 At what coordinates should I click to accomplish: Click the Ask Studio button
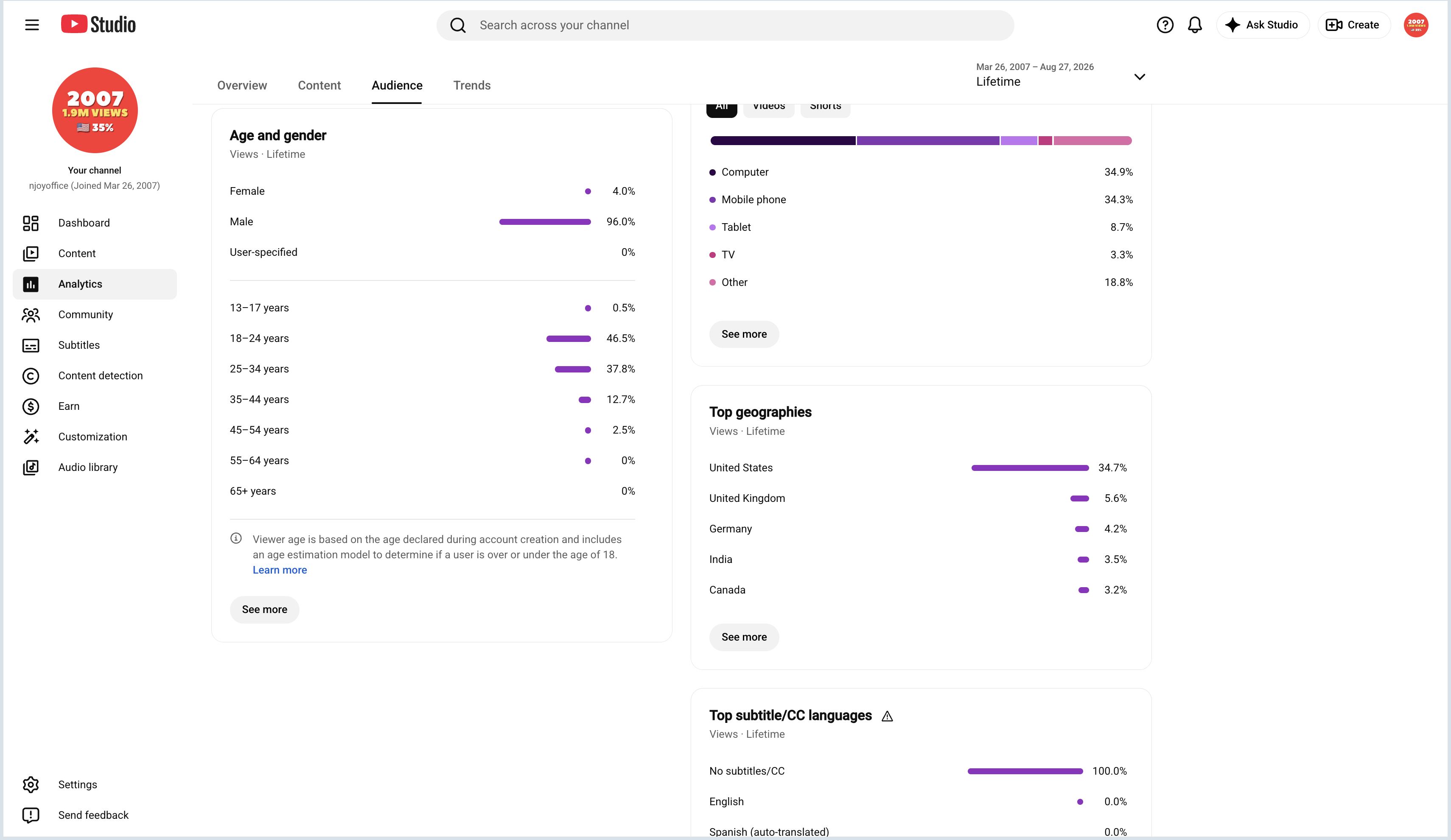click(x=1263, y=25)
